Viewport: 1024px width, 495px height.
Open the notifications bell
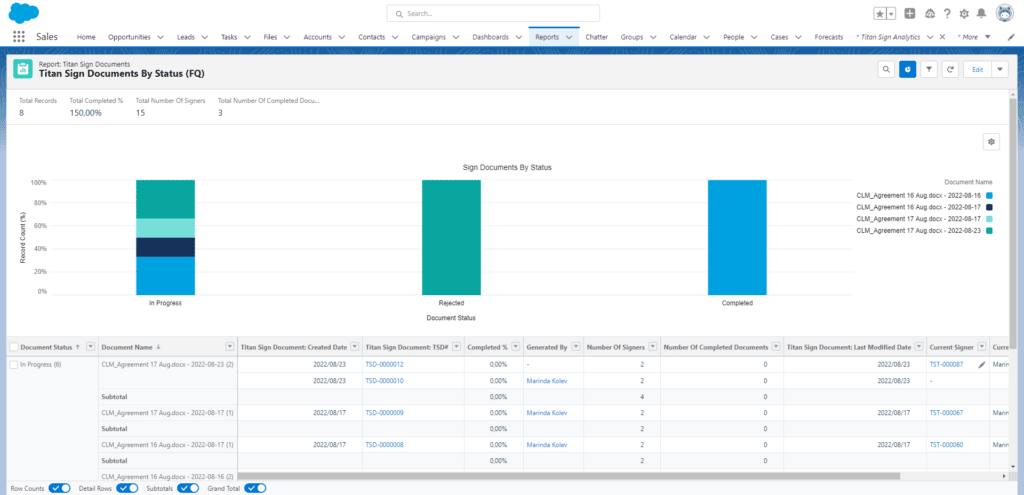coord(981,14)
